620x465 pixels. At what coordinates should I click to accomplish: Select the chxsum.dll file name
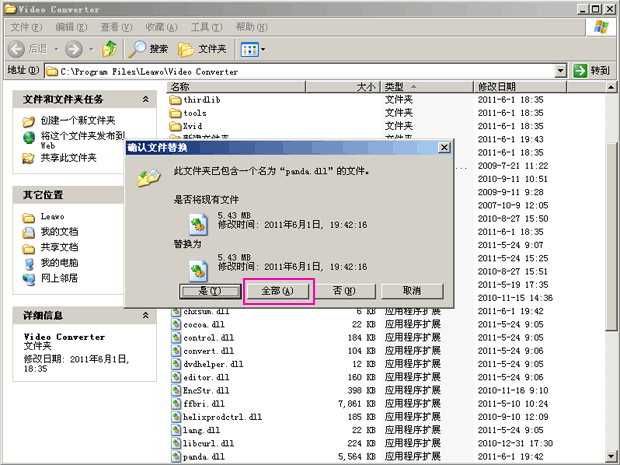[x=206, y=312]
